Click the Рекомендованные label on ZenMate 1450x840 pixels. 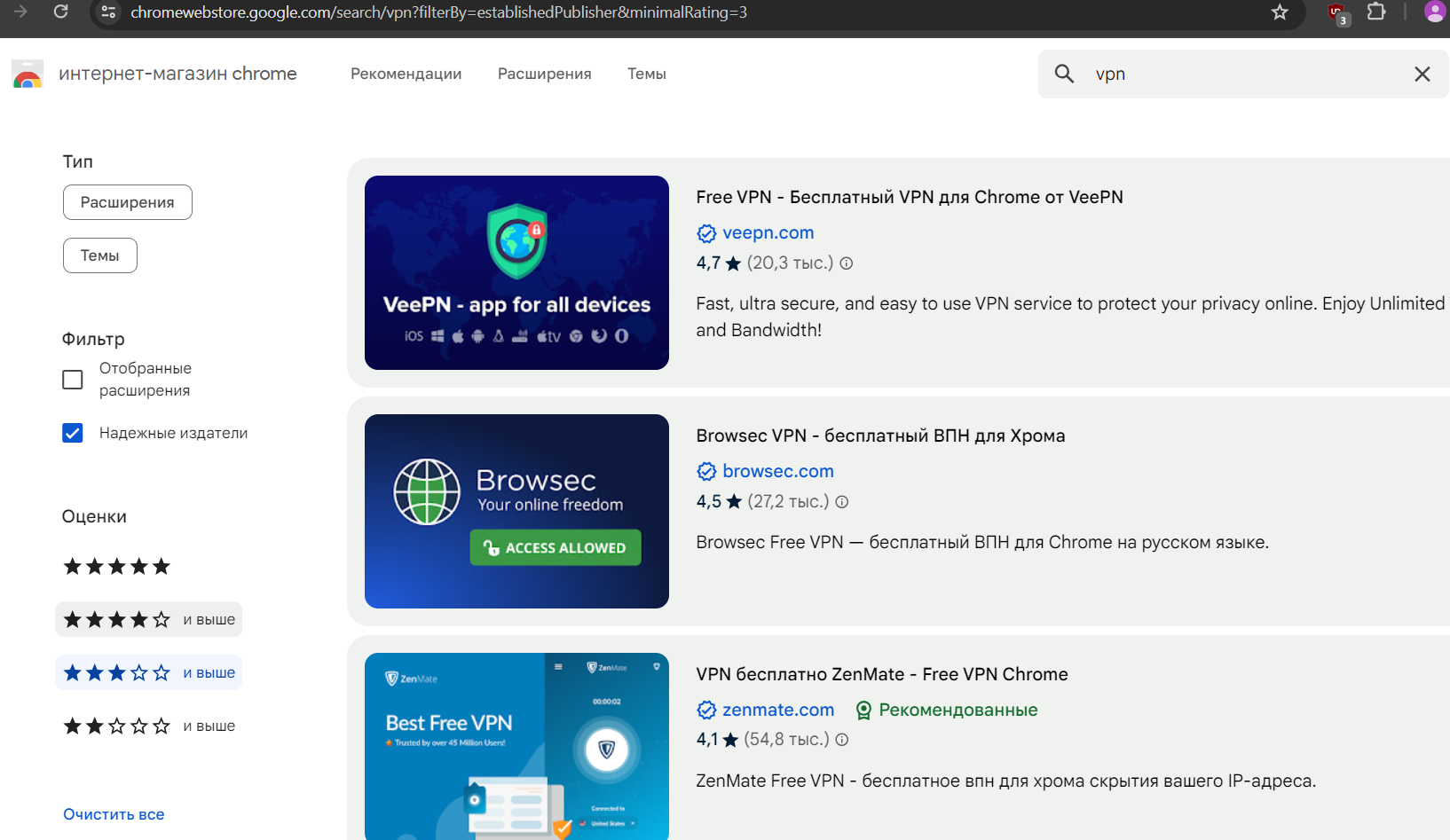tap(958, 710)
